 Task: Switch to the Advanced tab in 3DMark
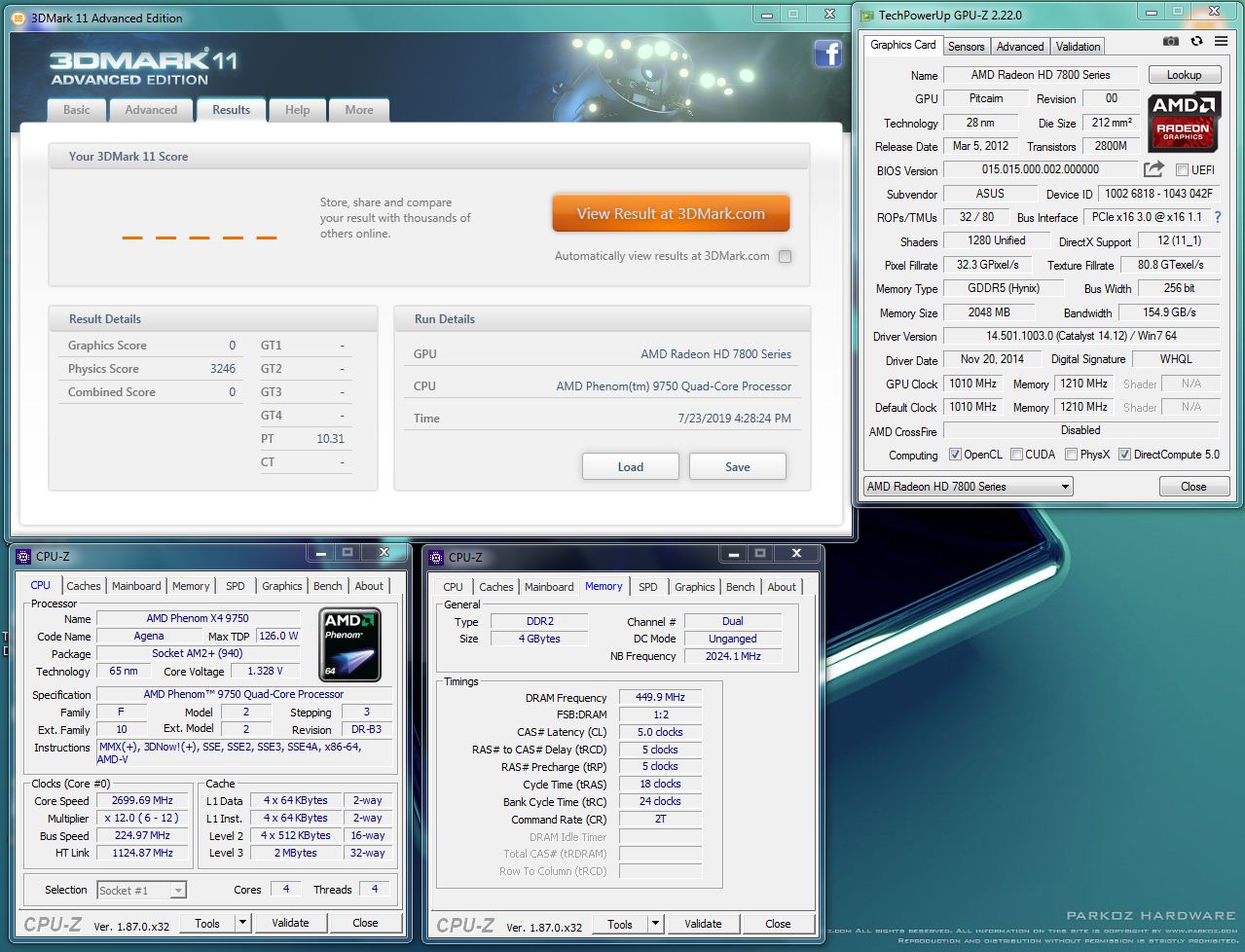[151, 110]
